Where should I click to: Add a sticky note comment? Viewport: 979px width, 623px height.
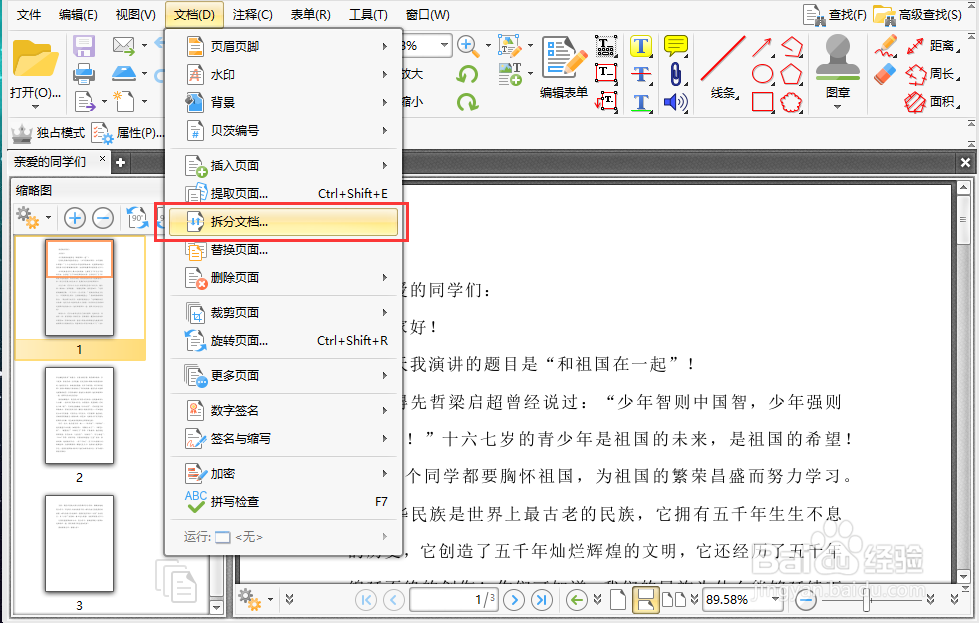click(674, 44)
